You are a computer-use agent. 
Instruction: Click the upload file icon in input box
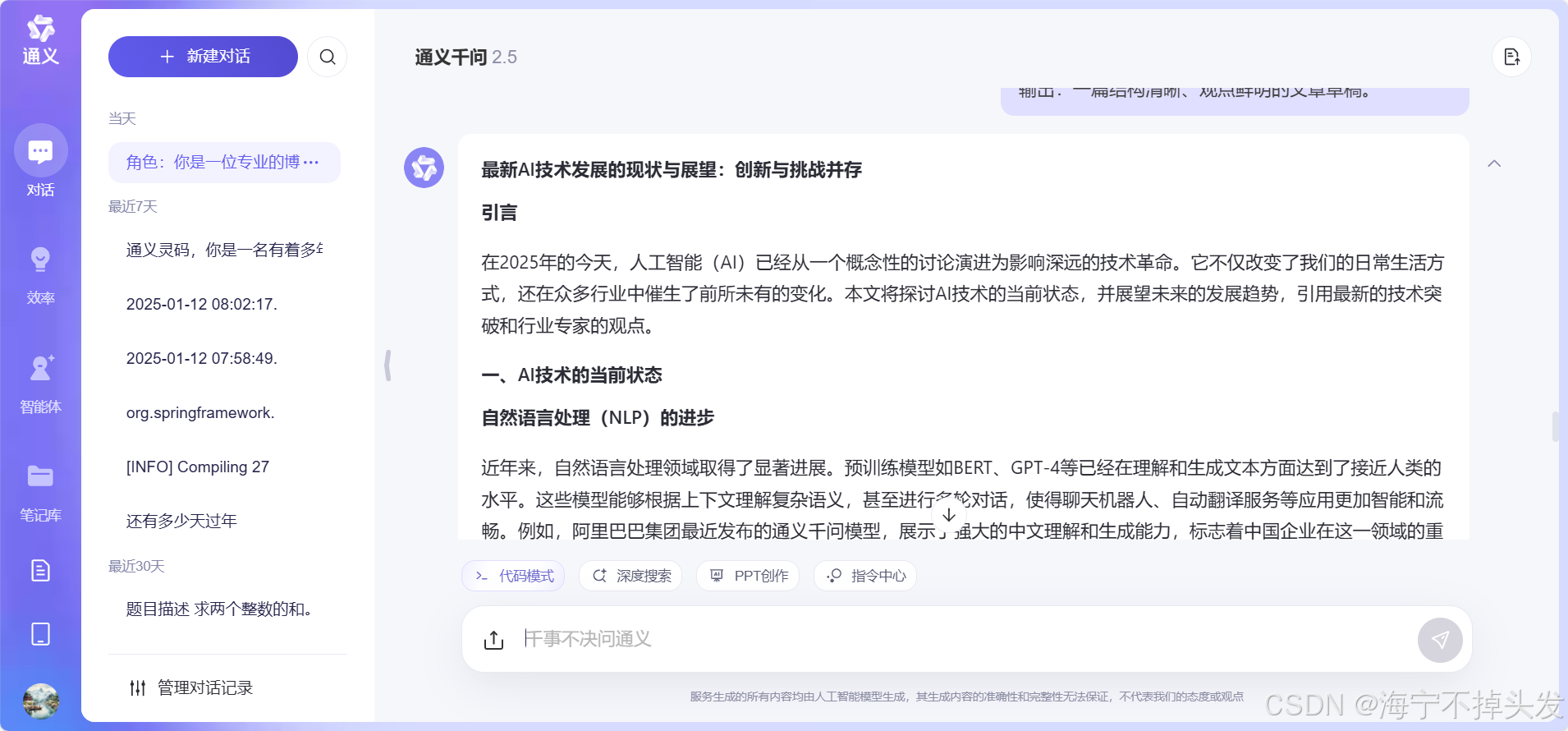(x=493, y=640)
